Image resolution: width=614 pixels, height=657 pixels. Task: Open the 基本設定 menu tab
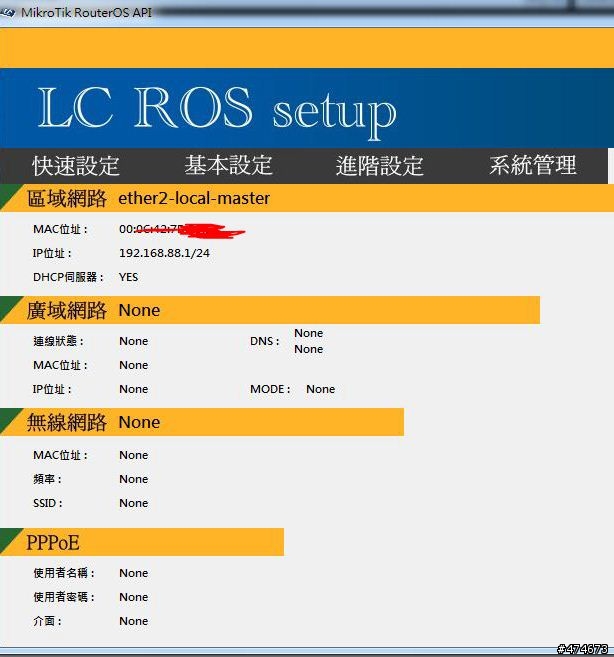228,165
